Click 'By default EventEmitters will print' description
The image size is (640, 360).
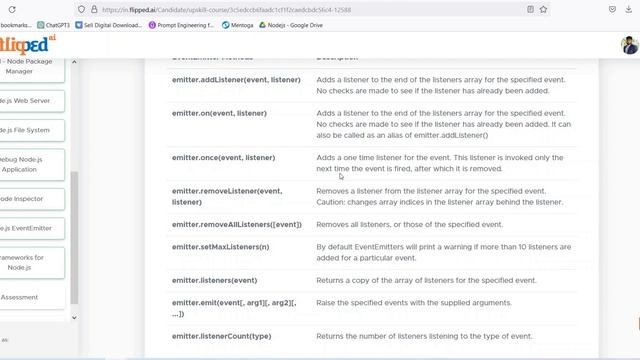point(444,252)
